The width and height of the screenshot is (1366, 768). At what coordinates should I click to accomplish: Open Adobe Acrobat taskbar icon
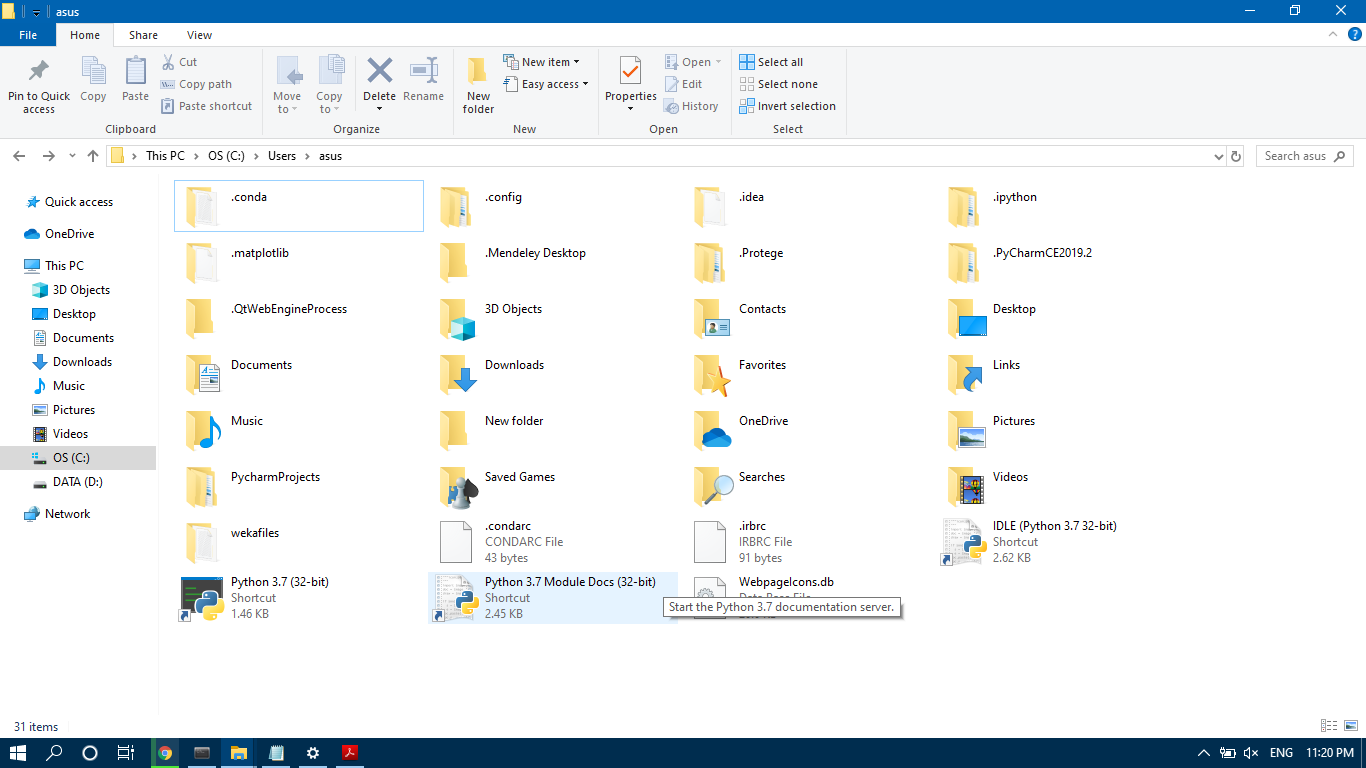350,753
